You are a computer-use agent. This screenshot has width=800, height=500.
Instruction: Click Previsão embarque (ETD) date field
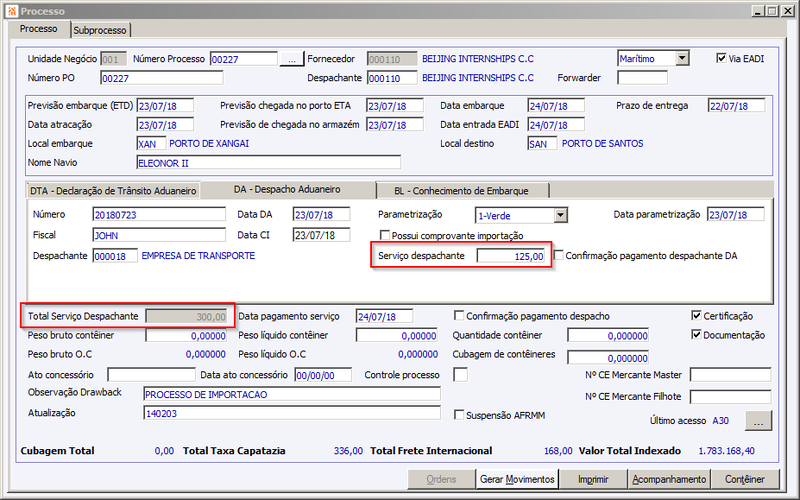(165, 106)
